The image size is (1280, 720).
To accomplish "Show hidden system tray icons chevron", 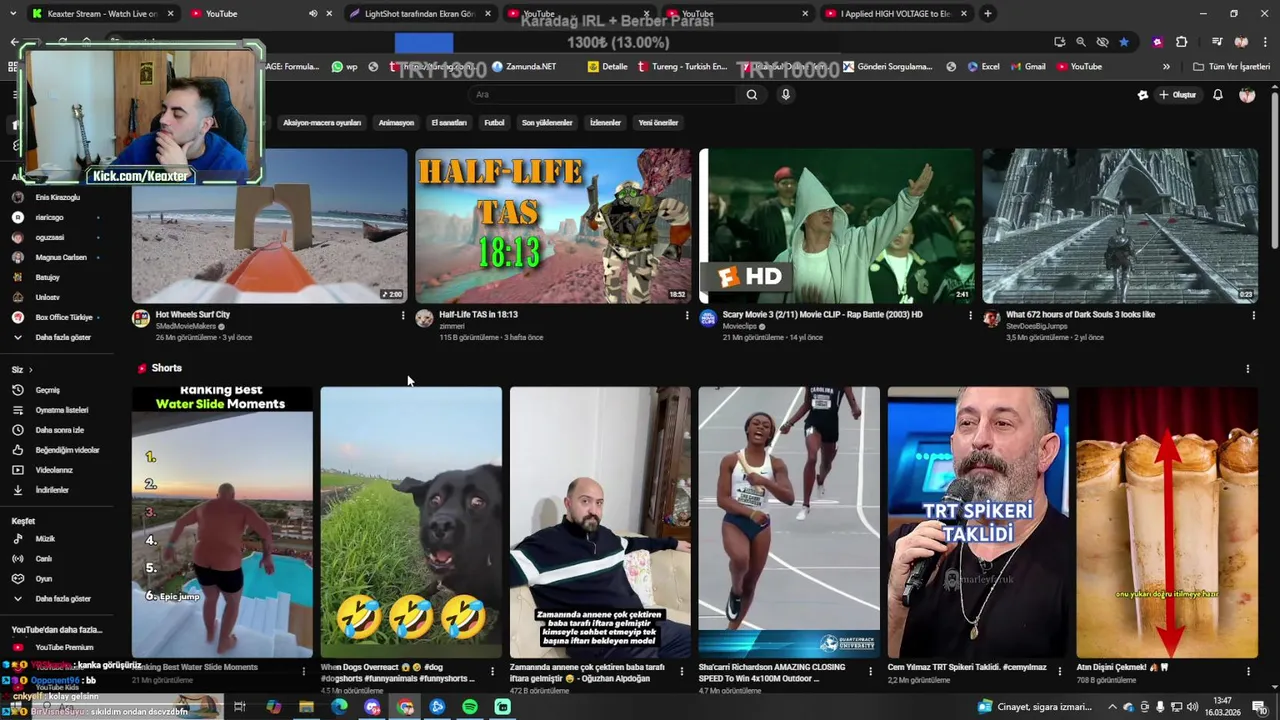I will point(1112,707).
